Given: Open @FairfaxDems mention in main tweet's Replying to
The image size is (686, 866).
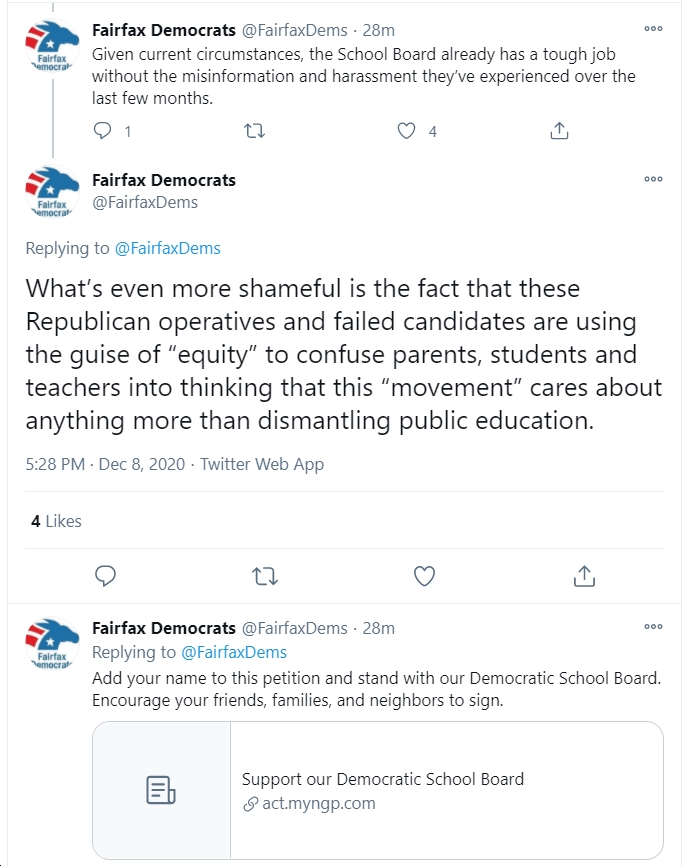Looking at the screenshot, I should point(167,249).
